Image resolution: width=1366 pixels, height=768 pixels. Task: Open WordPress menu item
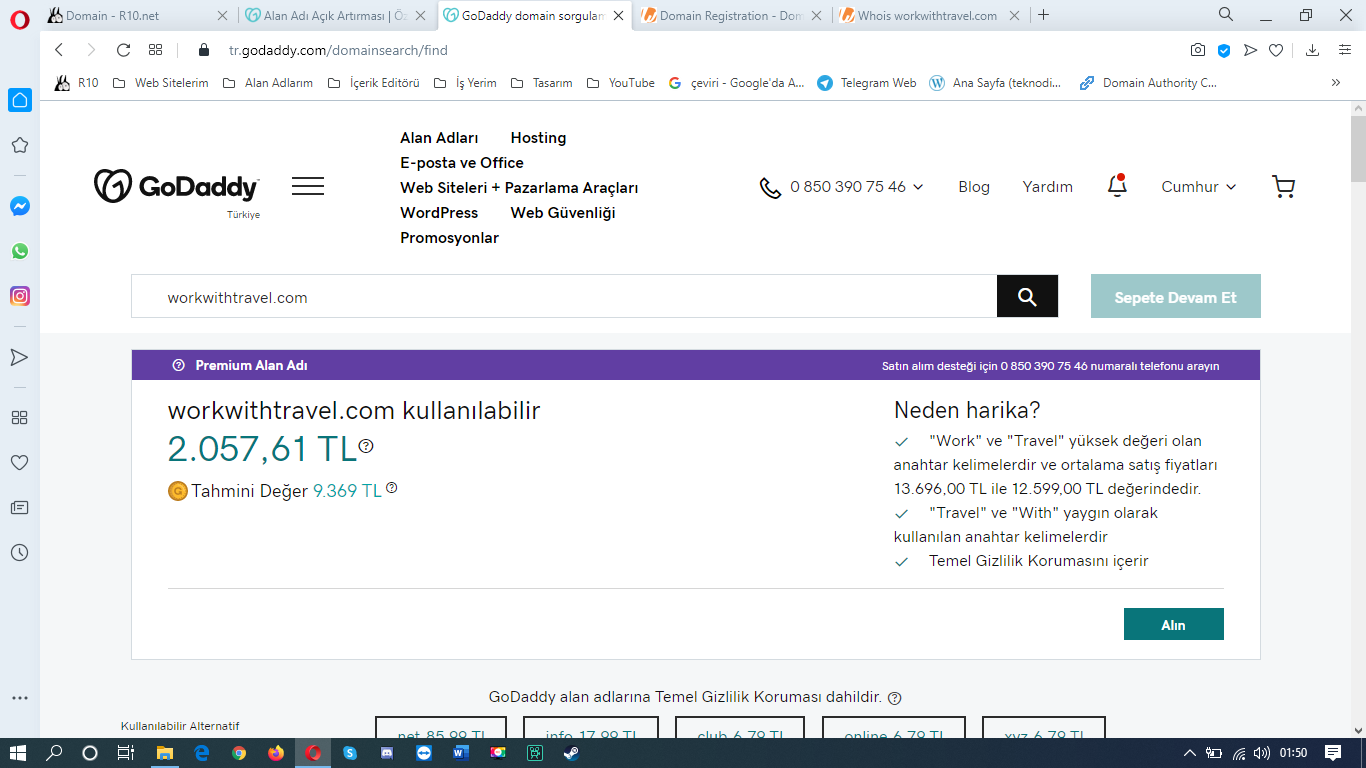point(439,213)
